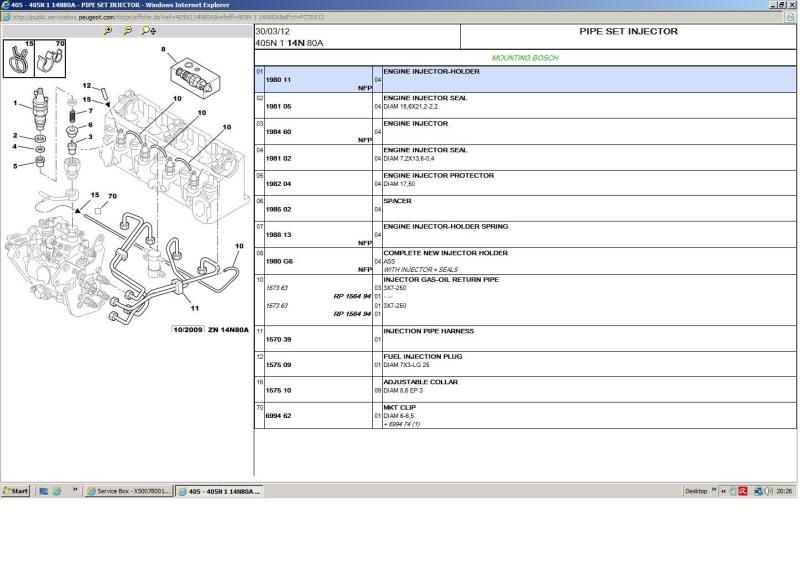Select COMPLETE NEW INJECTOR HOLDER row
This screenshot has height=568, width=800.
(525, 261)
